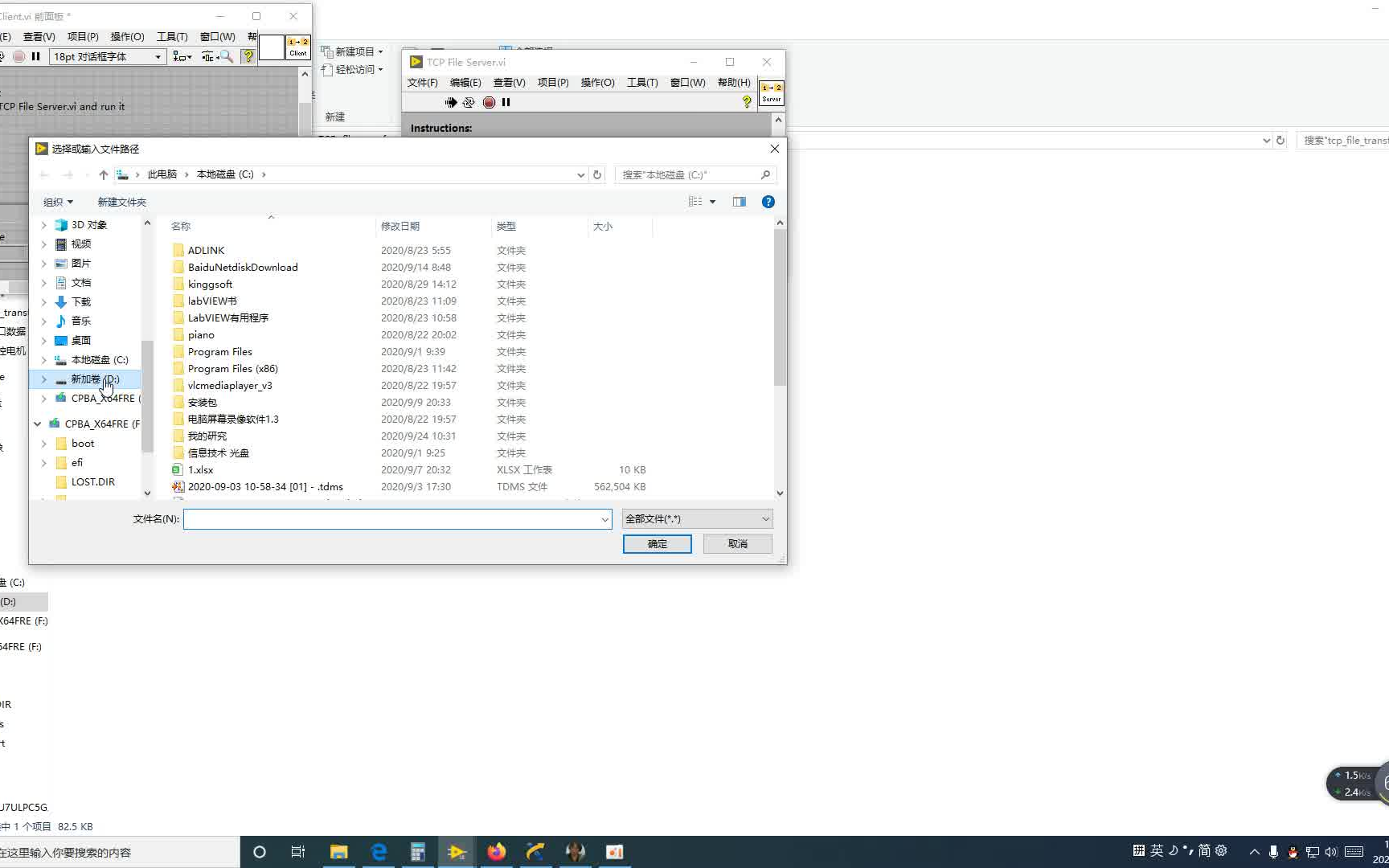Click the Client VI icon pane
The width and height of the screenshot is (1389, 868).
(298, 47)
